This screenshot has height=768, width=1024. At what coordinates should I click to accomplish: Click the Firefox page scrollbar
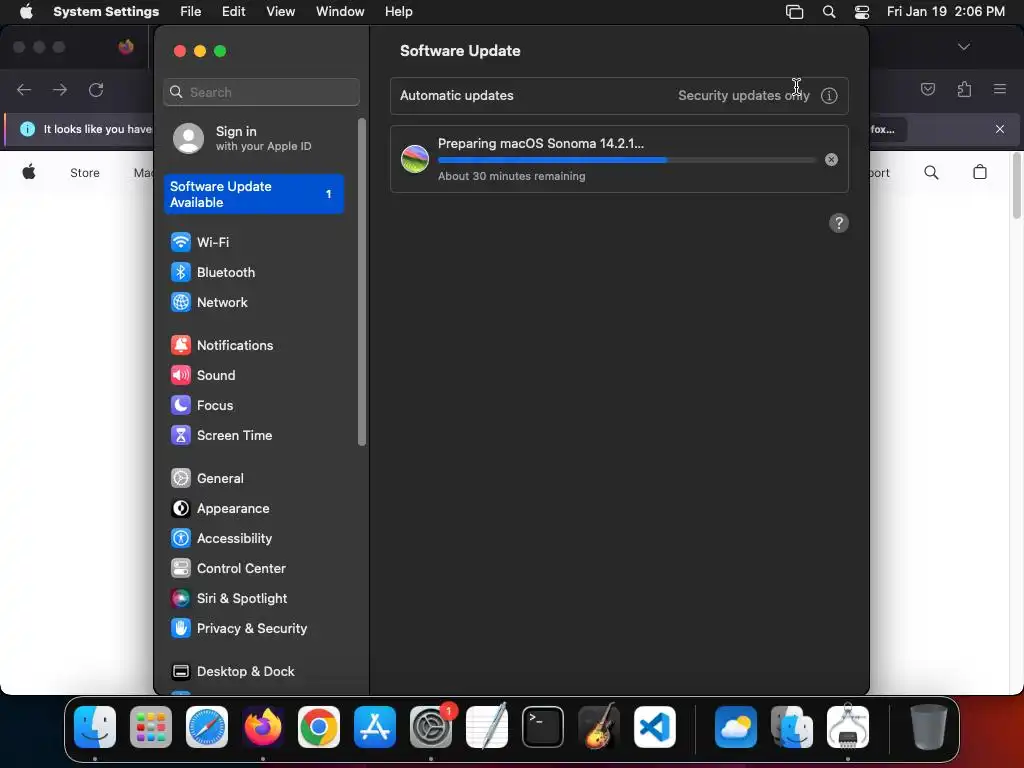[x=1017, y=186]
